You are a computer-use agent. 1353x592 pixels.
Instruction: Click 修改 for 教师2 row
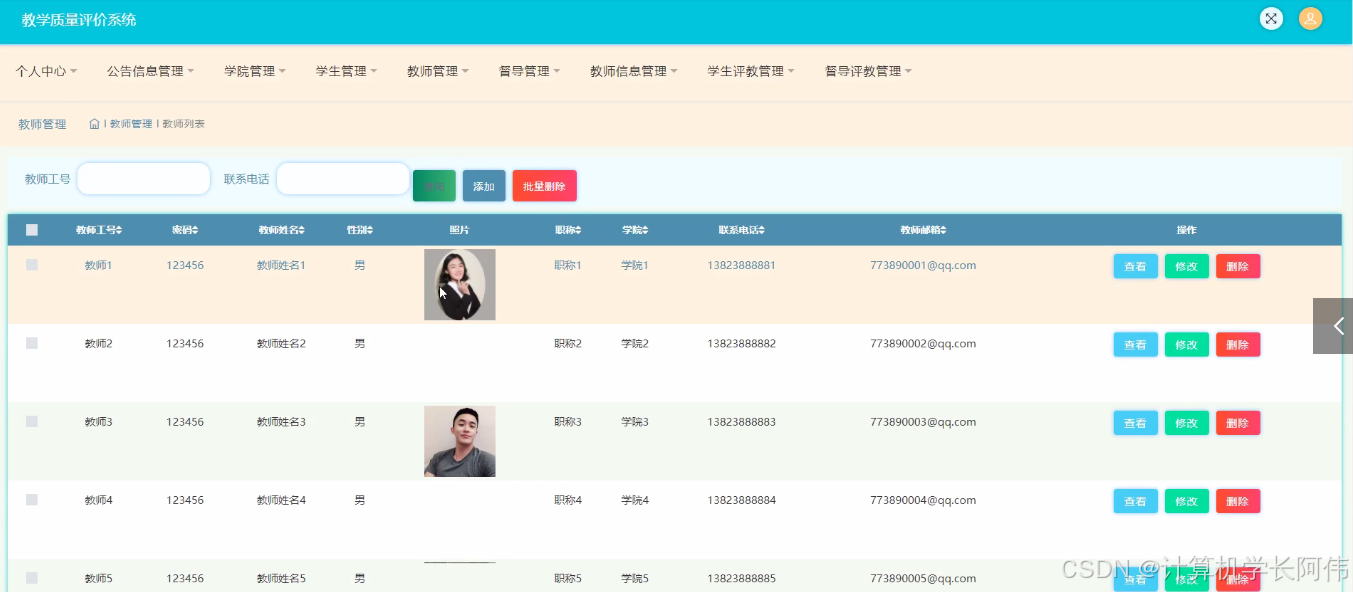(x=1187, y=344)
